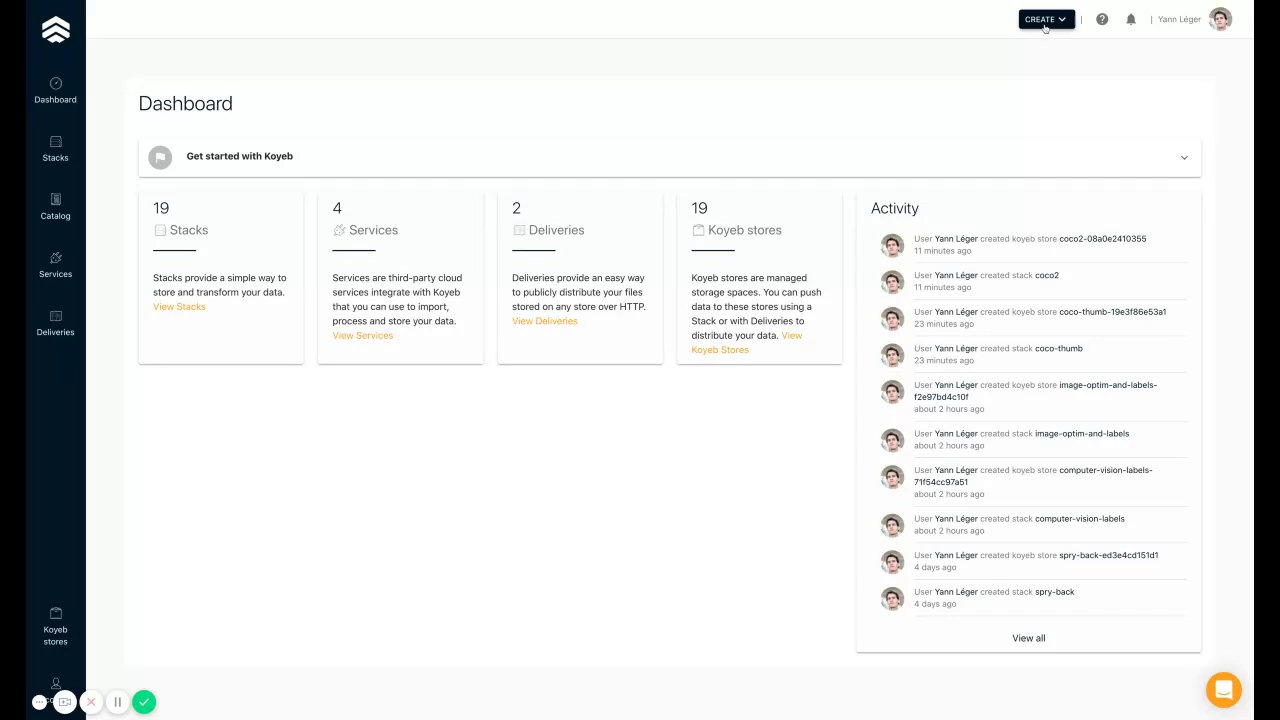Click the Dashboard page heading
The height and width of the screenshot is (720, 1280).
(185, 104)
